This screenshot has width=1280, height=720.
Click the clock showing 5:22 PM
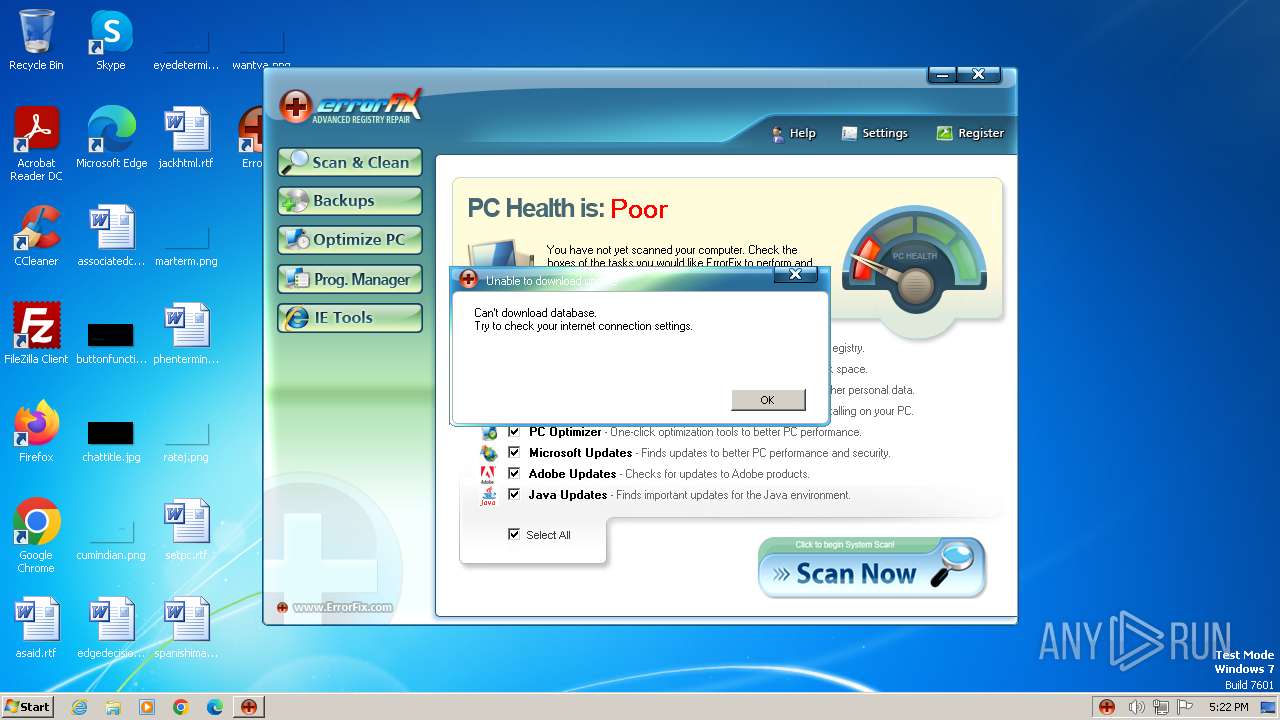[x=1228, y=707]
